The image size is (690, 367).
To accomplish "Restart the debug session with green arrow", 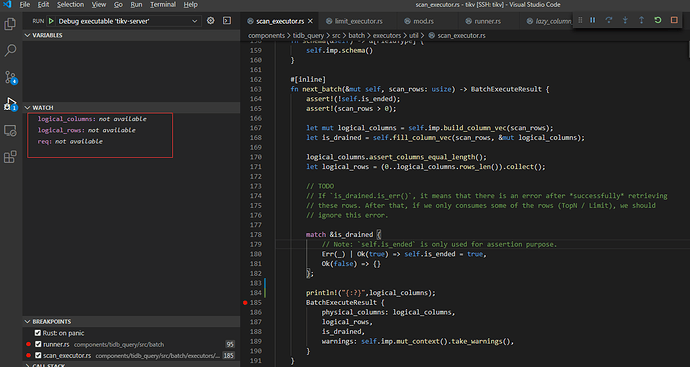I will (658, 20).
